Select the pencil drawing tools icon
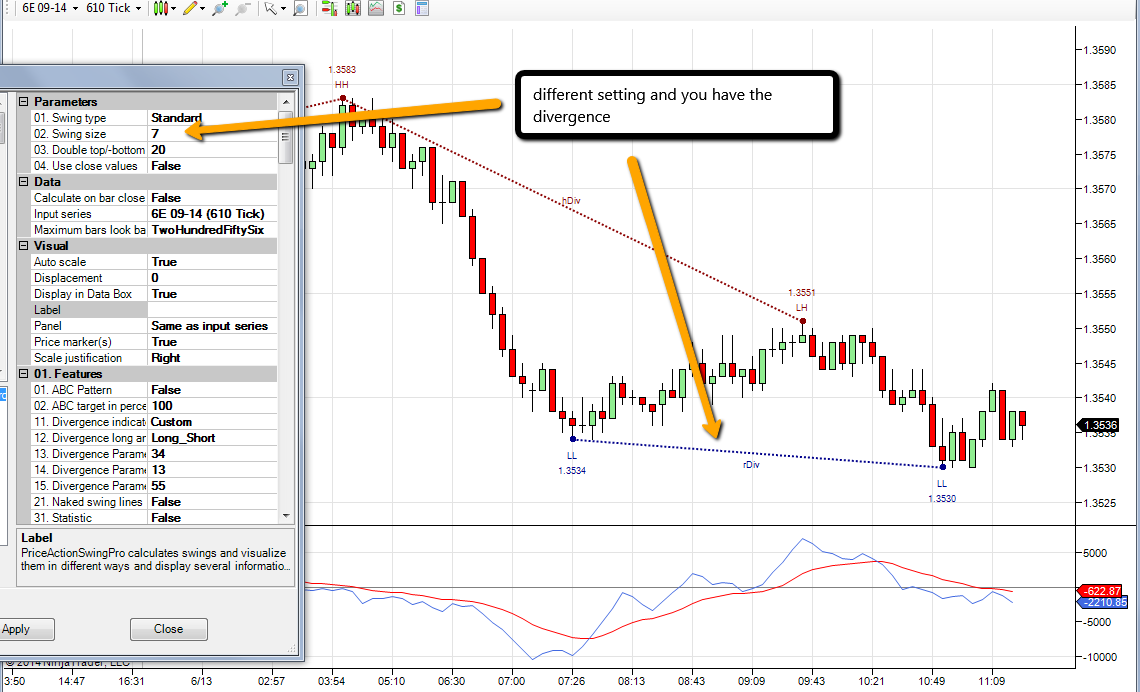 190,8
